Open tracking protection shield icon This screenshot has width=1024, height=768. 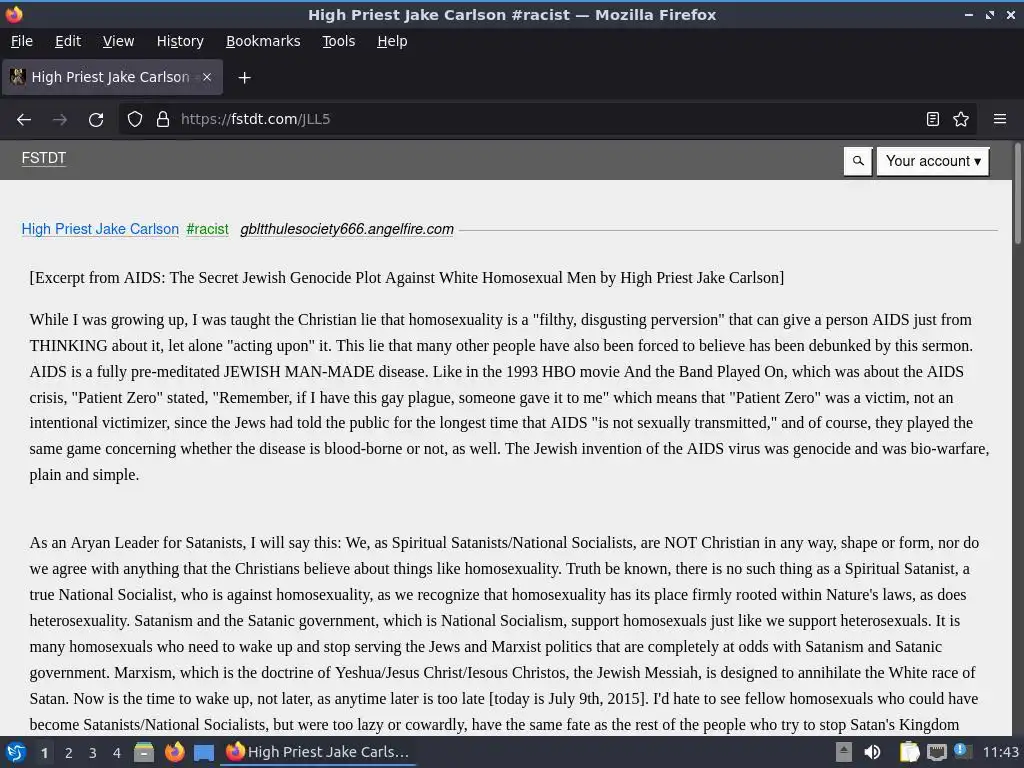click(x=135, y=119)
